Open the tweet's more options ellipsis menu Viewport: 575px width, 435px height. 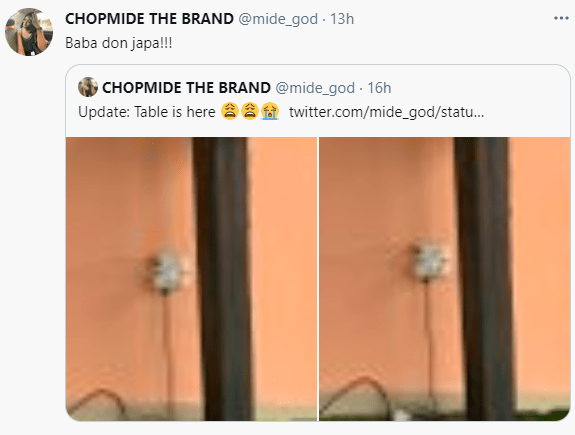pyautogui.click(x=561, y=18)
